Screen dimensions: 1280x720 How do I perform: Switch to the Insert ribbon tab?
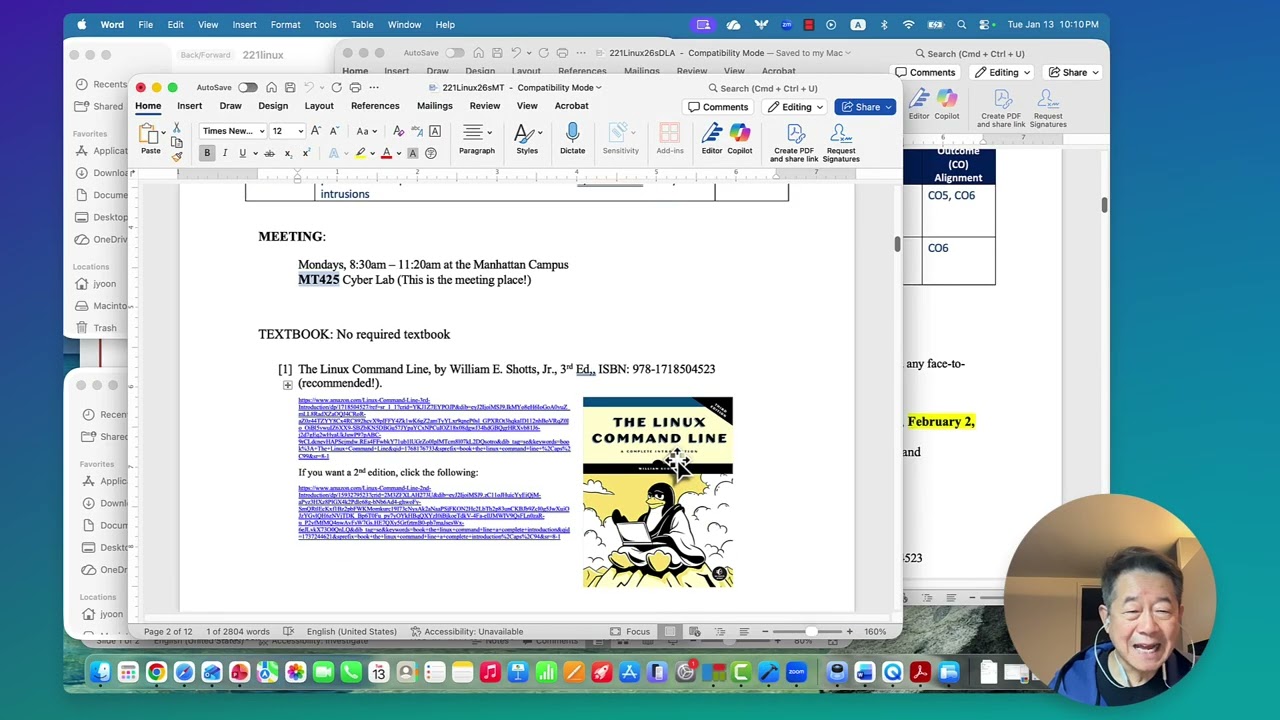coord(189,106)
